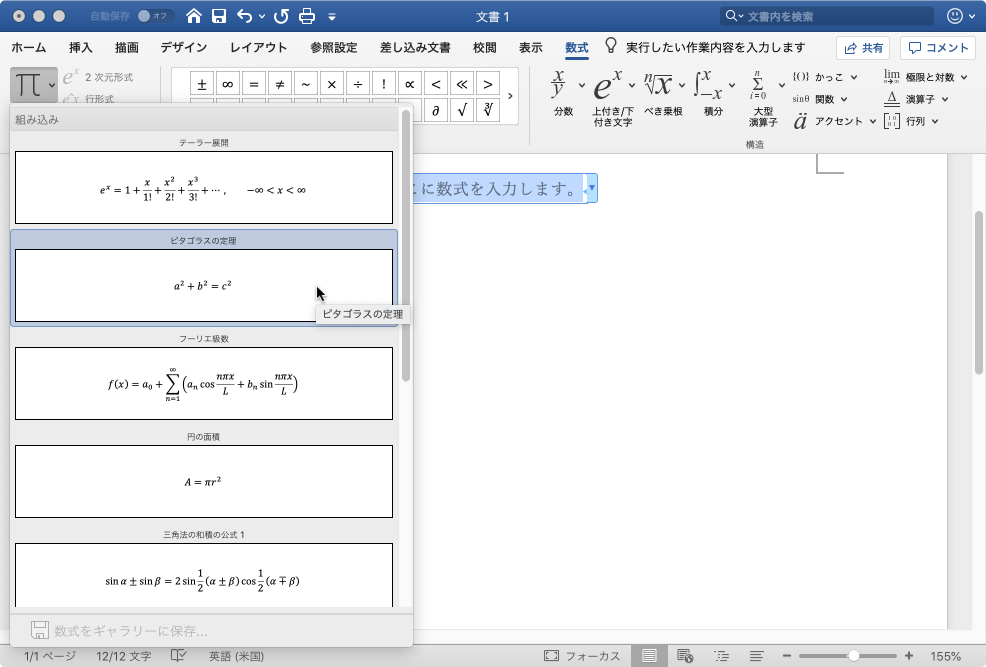Viewport: 986px width, 667px height.
Task: Insert the tilde symbol
Action: [306, 84]
